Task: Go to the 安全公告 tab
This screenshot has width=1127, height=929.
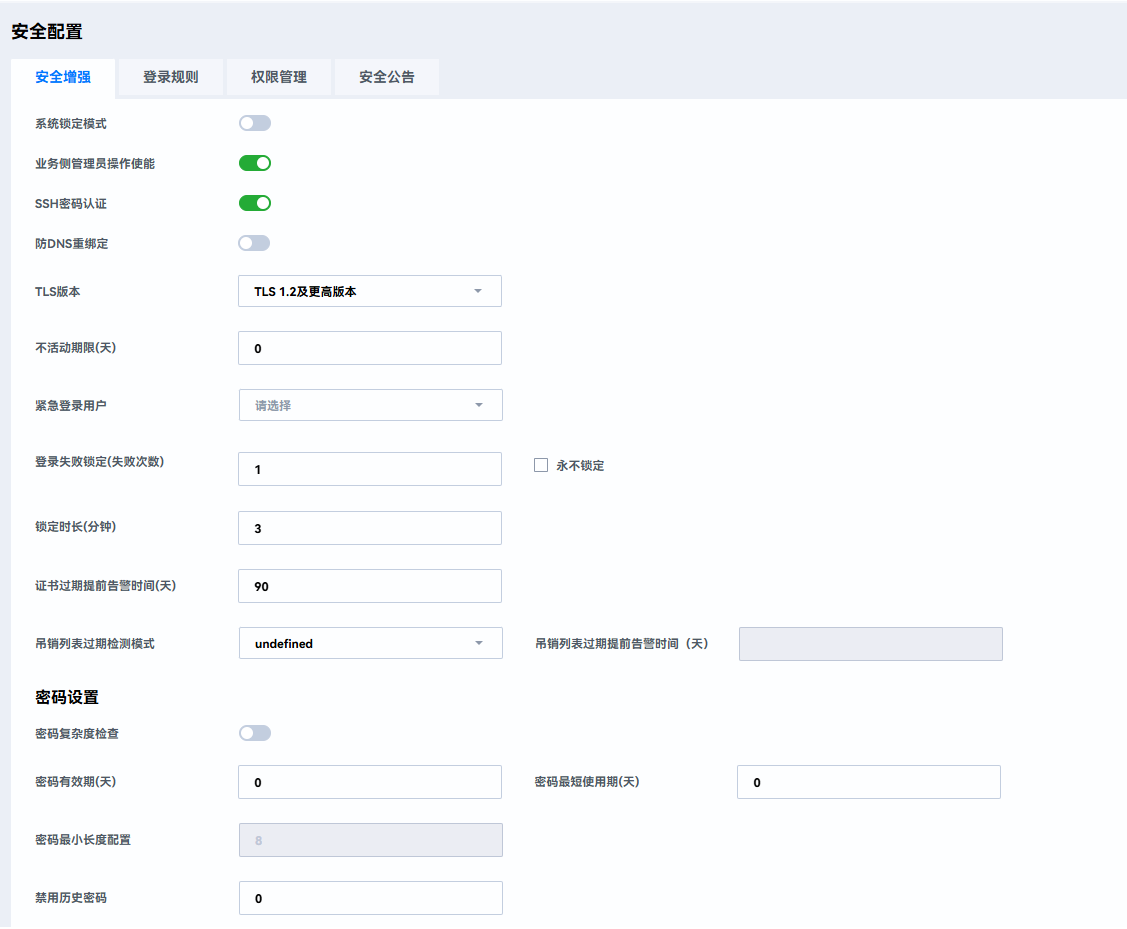Action: pos(386,77)
